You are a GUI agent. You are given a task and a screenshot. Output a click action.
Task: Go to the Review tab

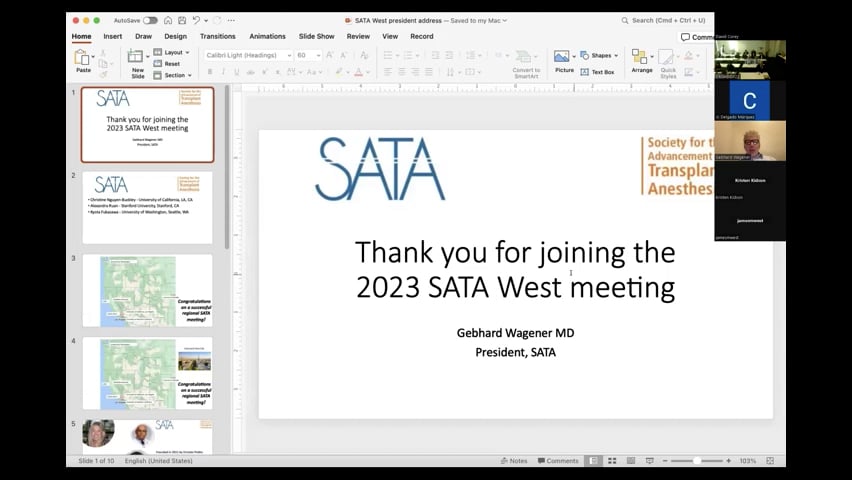[358, 36]
